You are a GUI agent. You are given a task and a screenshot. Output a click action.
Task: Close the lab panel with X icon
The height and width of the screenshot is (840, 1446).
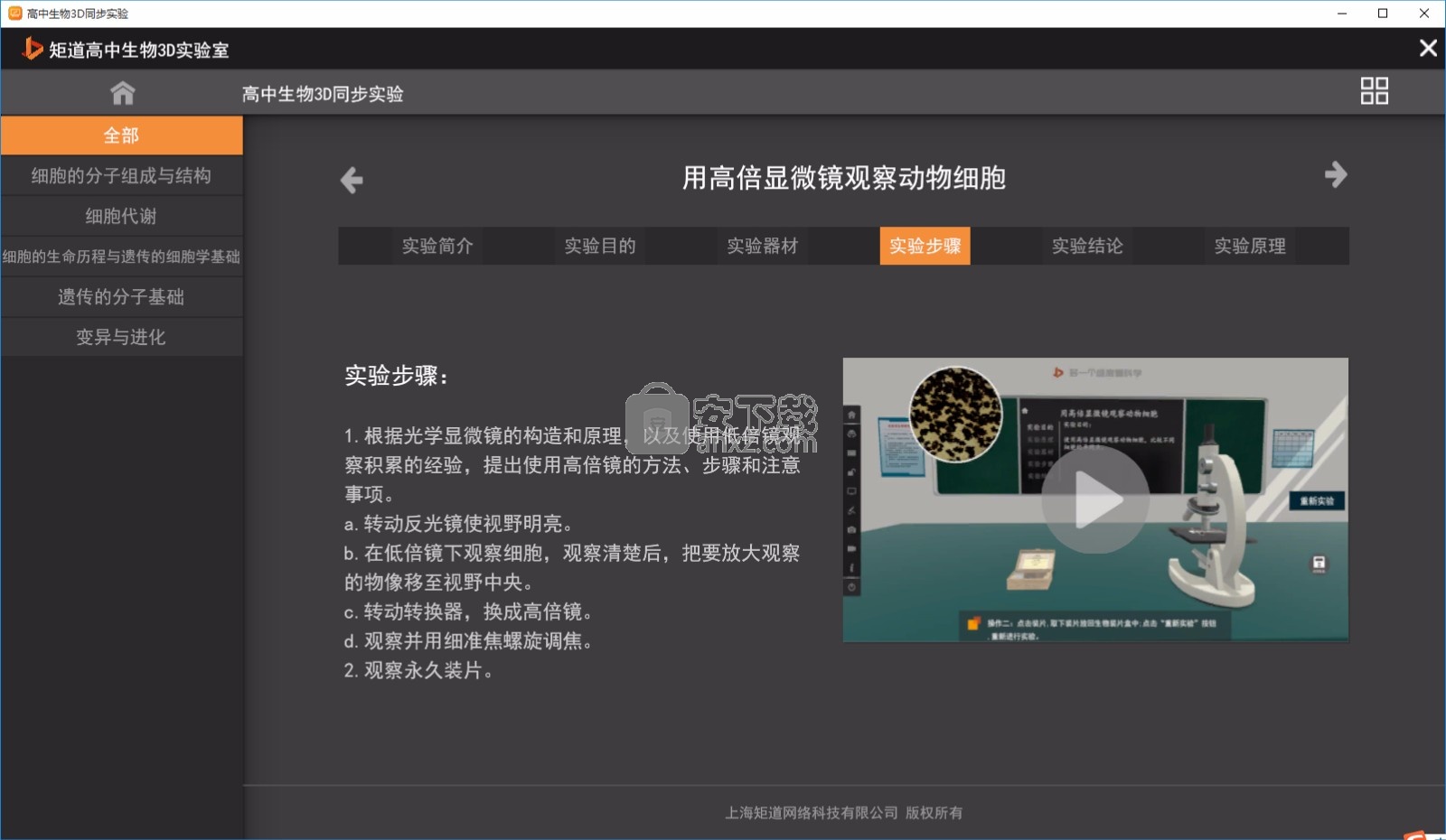click(x=1428, y=48)
